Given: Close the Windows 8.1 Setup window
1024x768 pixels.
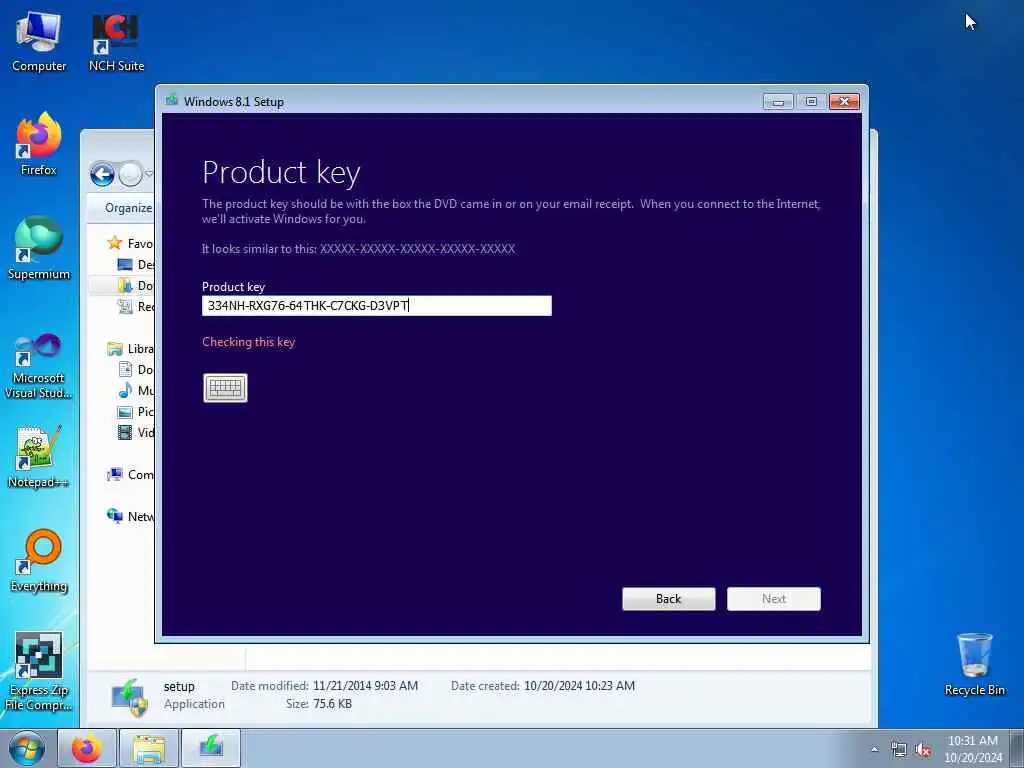Looking at the screenshot, I should pos(844,101).
